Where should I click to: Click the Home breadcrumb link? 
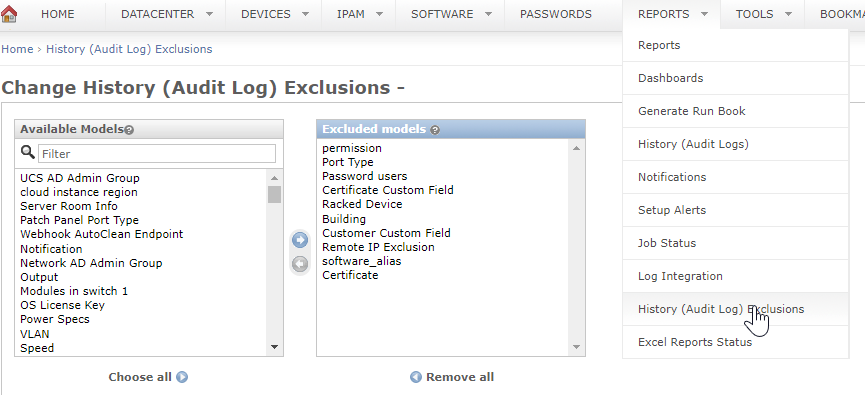[17, 49]
